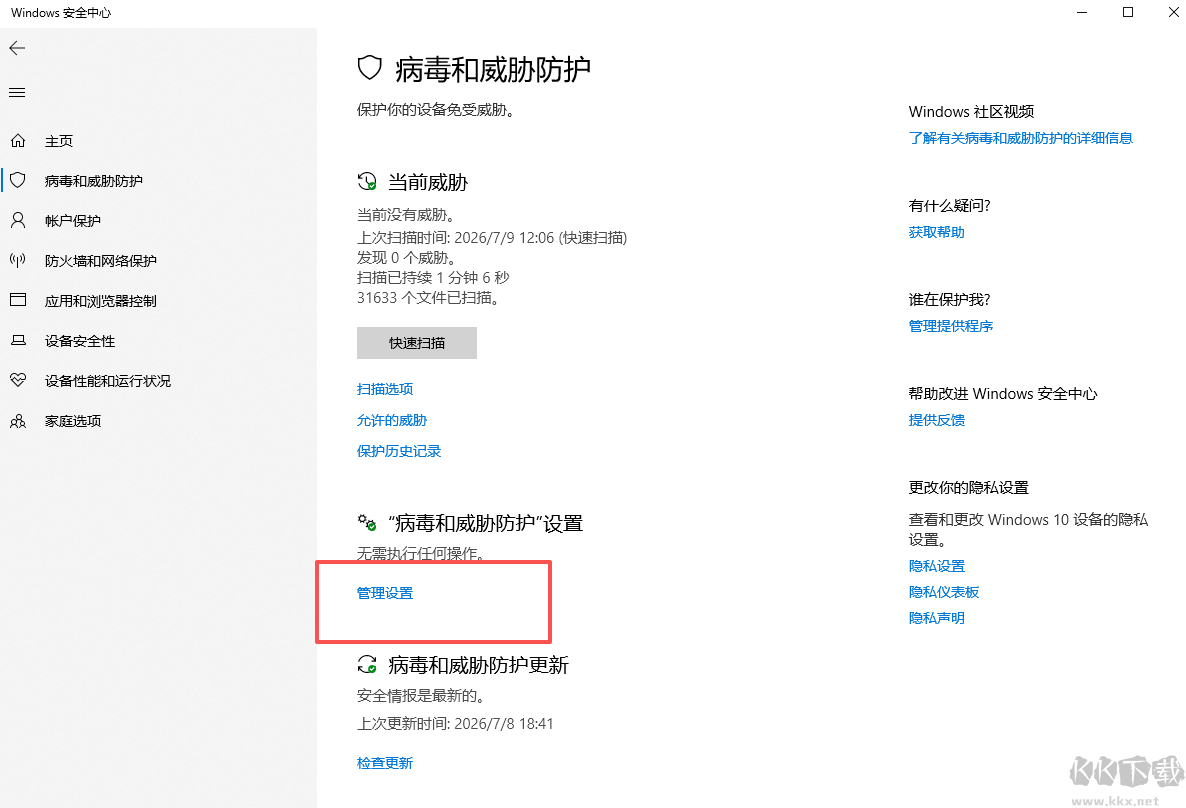Click the person icon for 帐户保护
The width and height of the screenshot is (1186, 808).
(x=18, y=220)
